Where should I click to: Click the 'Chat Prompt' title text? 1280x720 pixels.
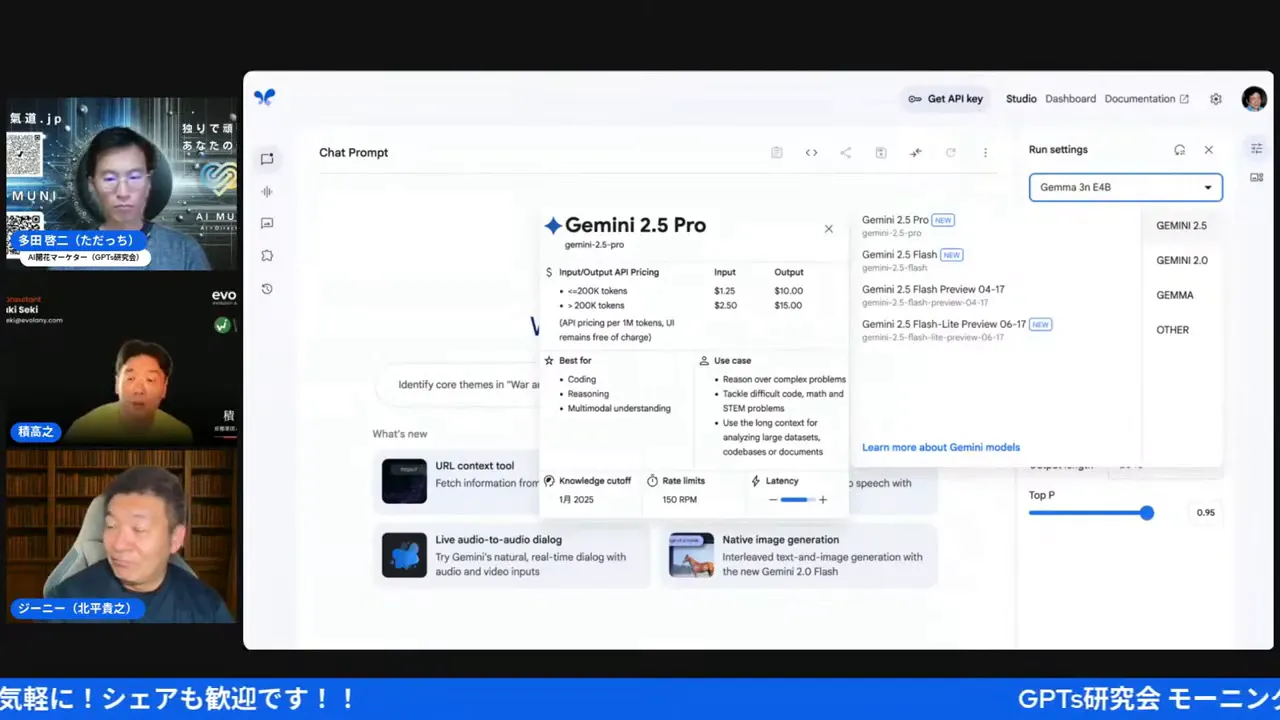354,153
